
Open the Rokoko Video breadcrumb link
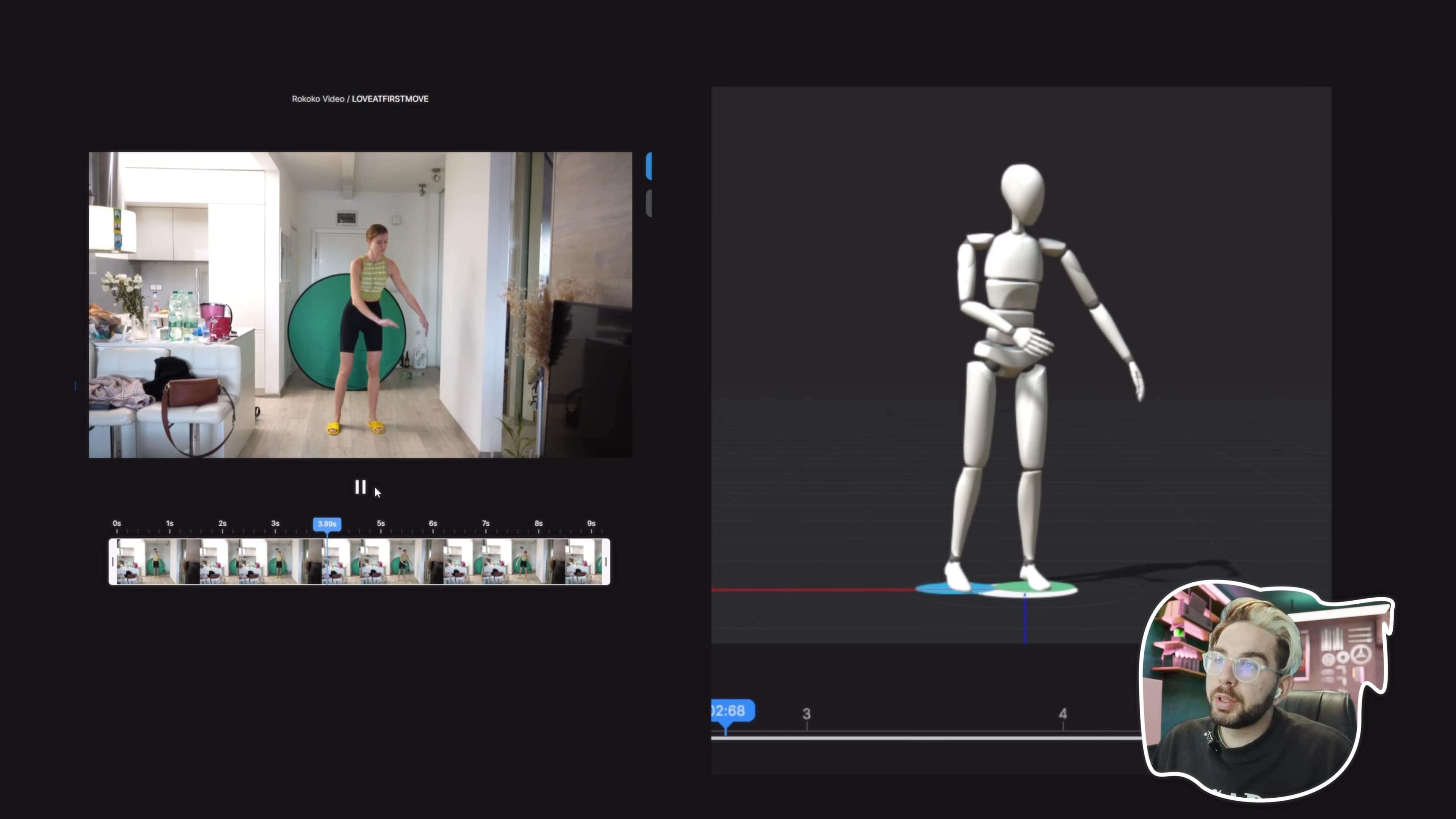(318, 98)
